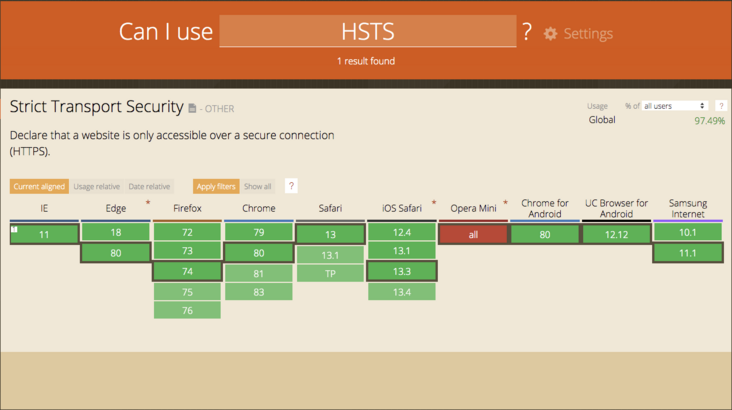
Task: Click the usage help question mark button
Action: click(x=720, y=106)
